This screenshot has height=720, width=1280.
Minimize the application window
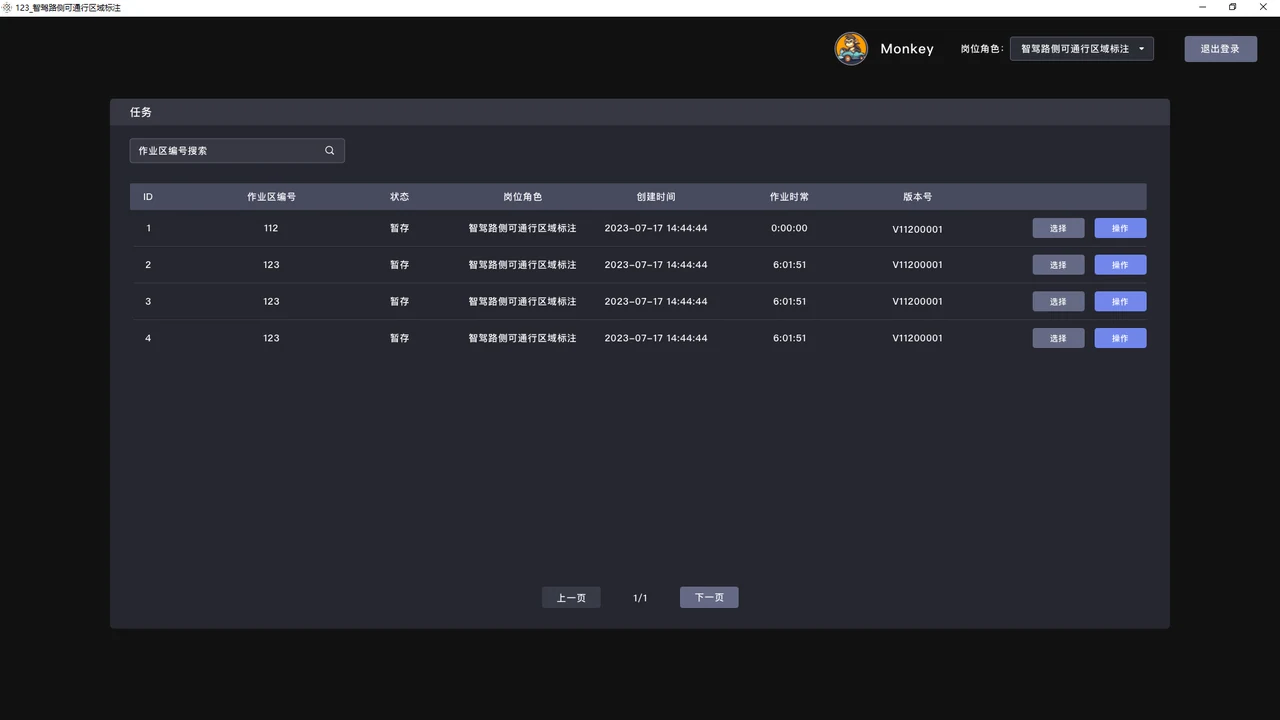(x=1201, y=7)
